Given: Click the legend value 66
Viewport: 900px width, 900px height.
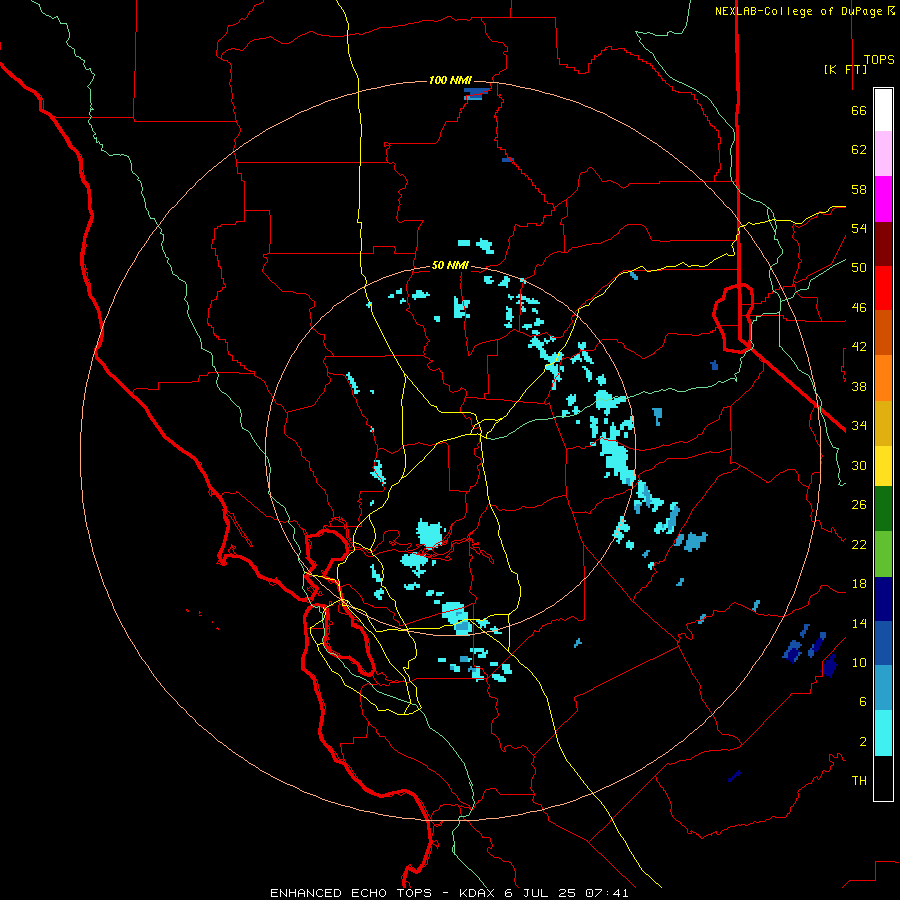Looking at the screenshot, I should 859,111.
